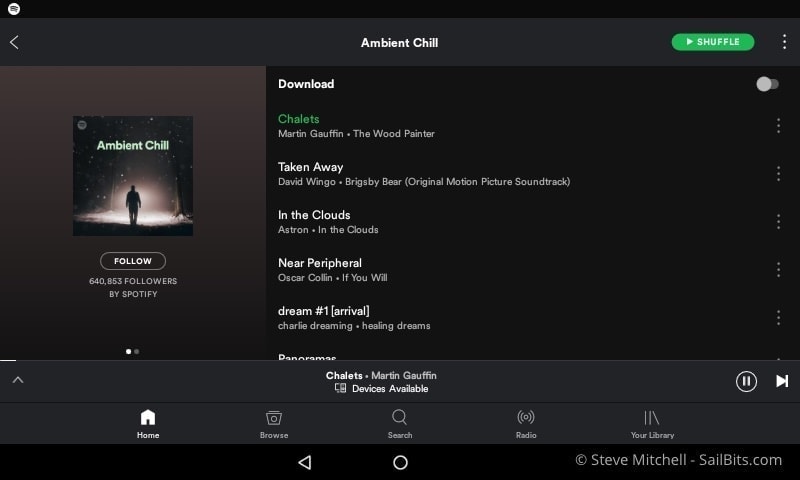Expand the now playing bar chevron
This screenshot has height=480, width=800.
[18, 380]
